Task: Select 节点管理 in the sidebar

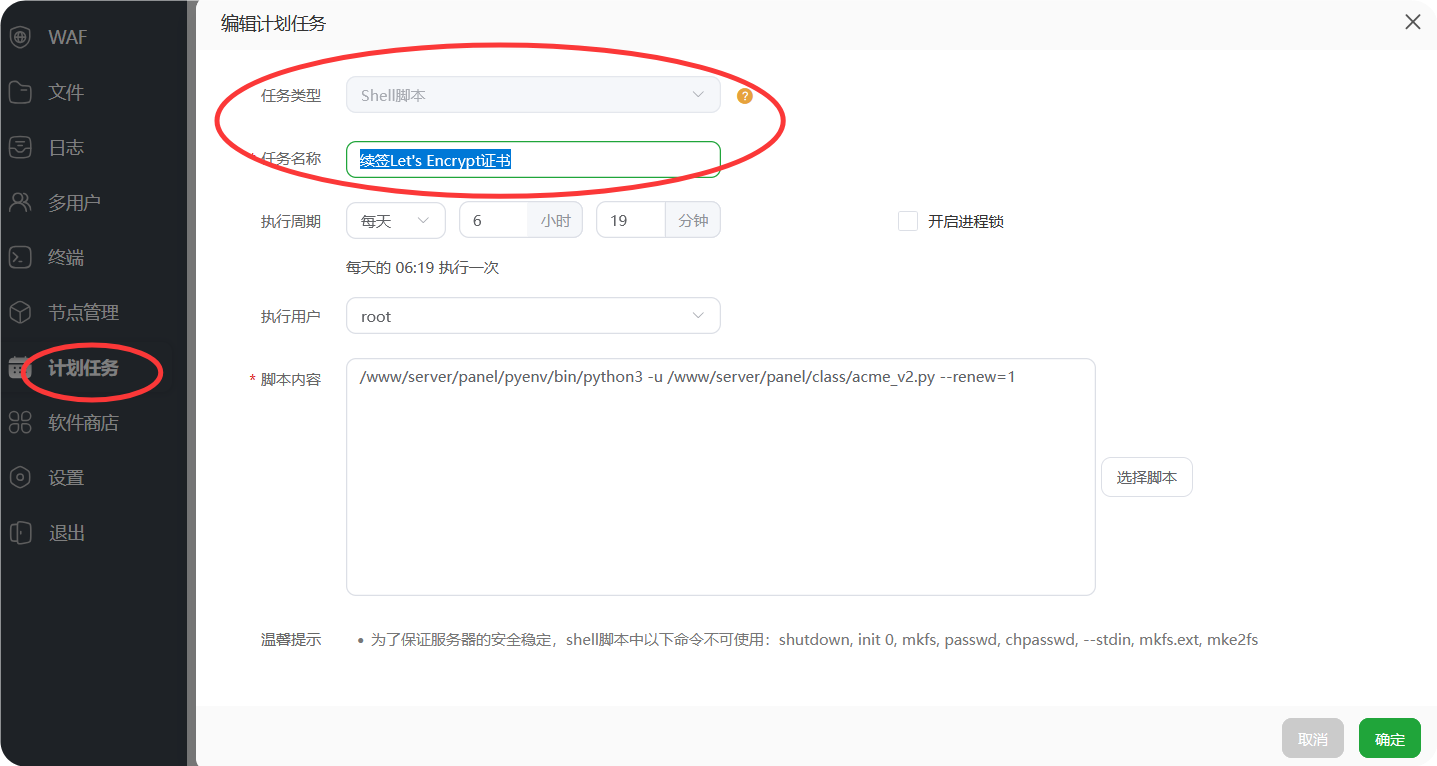Action: [x=84, y=312]
